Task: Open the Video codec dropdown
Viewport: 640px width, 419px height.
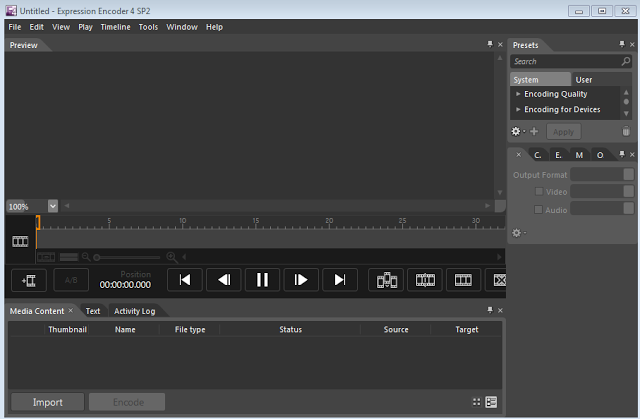Action: (602, 191)
